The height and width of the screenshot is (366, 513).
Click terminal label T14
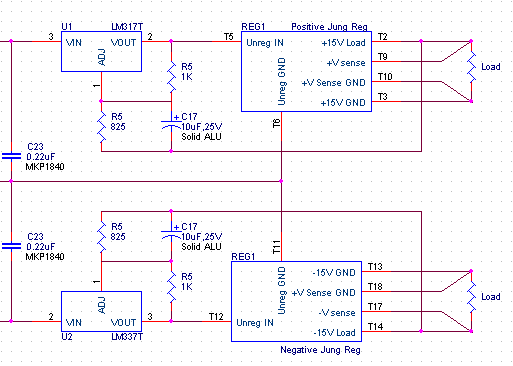click(x=375, y=327)
